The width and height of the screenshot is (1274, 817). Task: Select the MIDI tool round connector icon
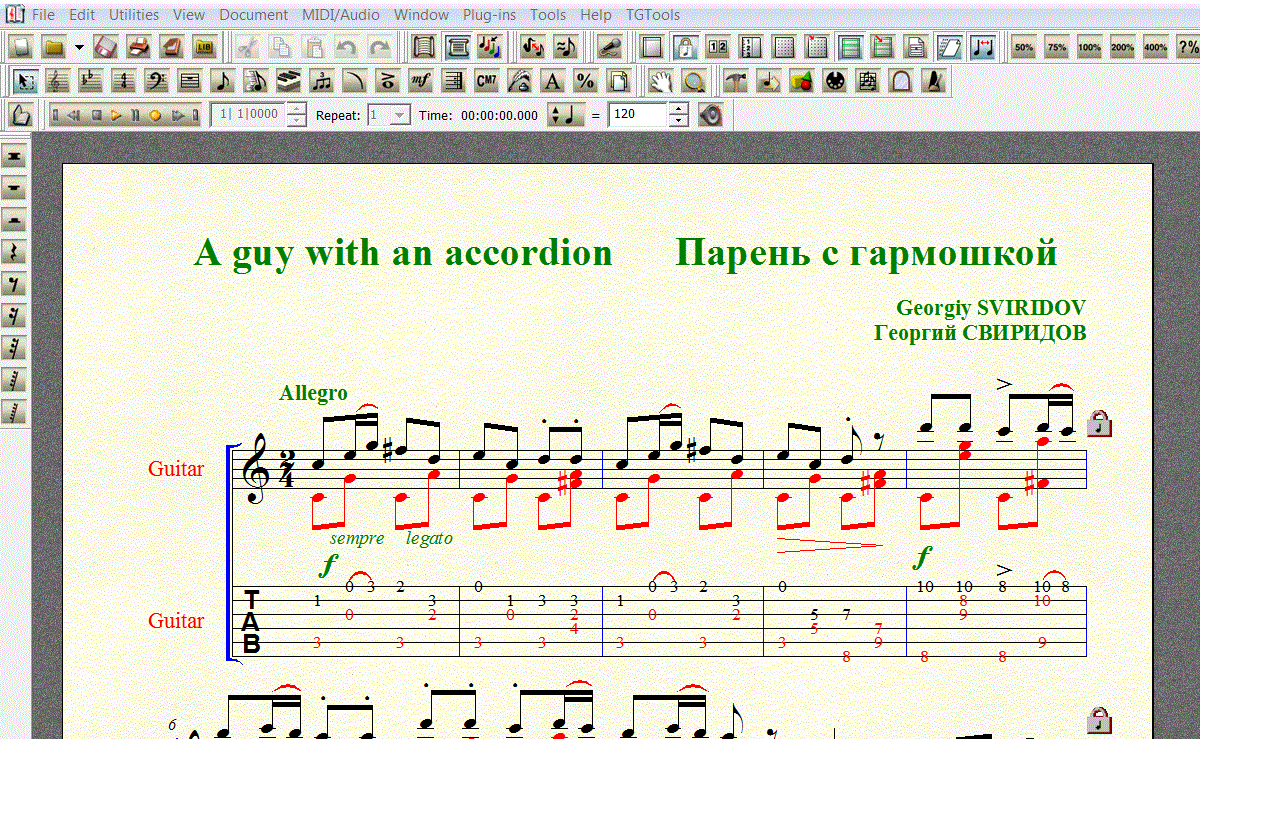(834, 81)
